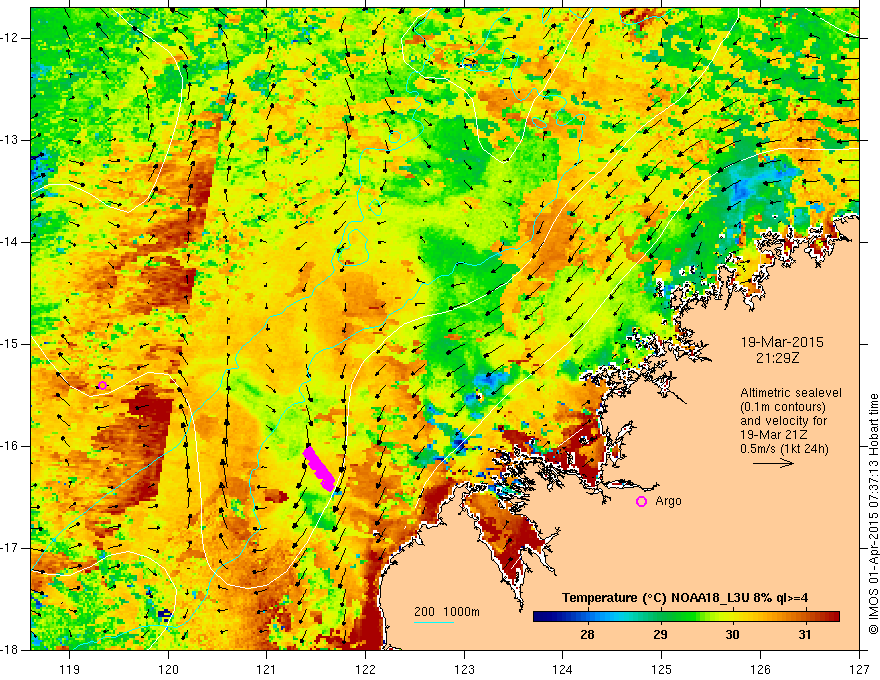
Task: Click the color bar label '29'
Action: tap(660, 635)
